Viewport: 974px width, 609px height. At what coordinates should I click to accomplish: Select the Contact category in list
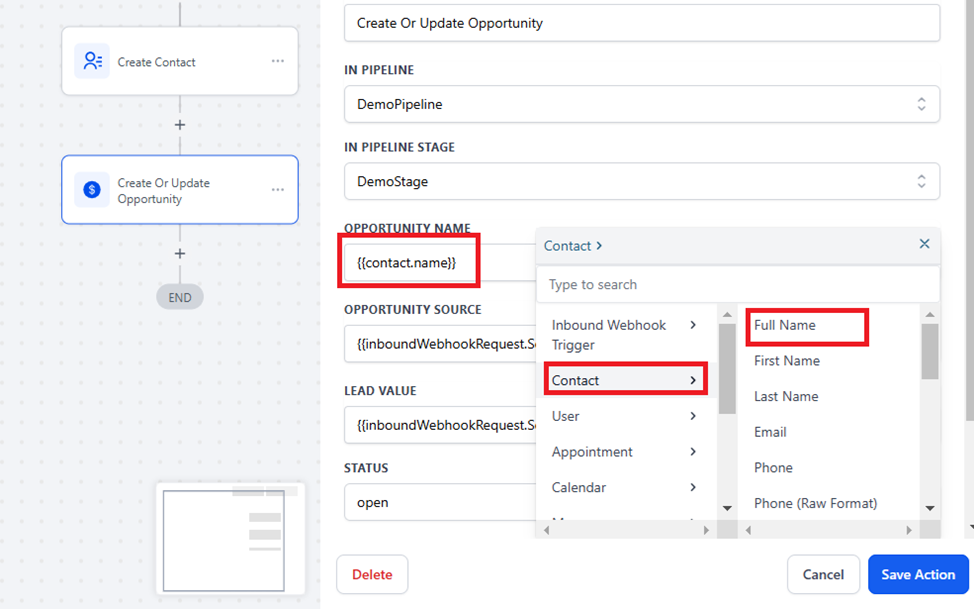pyautogui.click(x=624, y=380)
